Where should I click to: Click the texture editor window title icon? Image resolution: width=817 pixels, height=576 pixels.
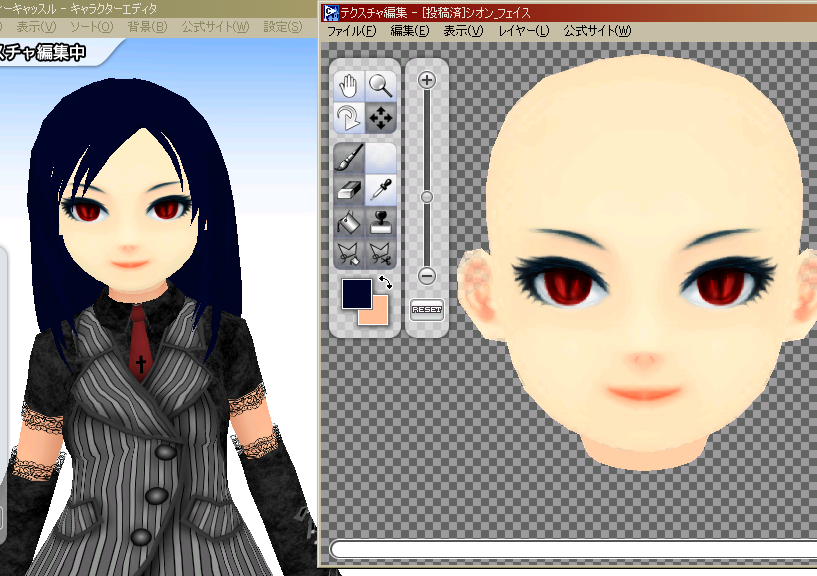[330, 13]
